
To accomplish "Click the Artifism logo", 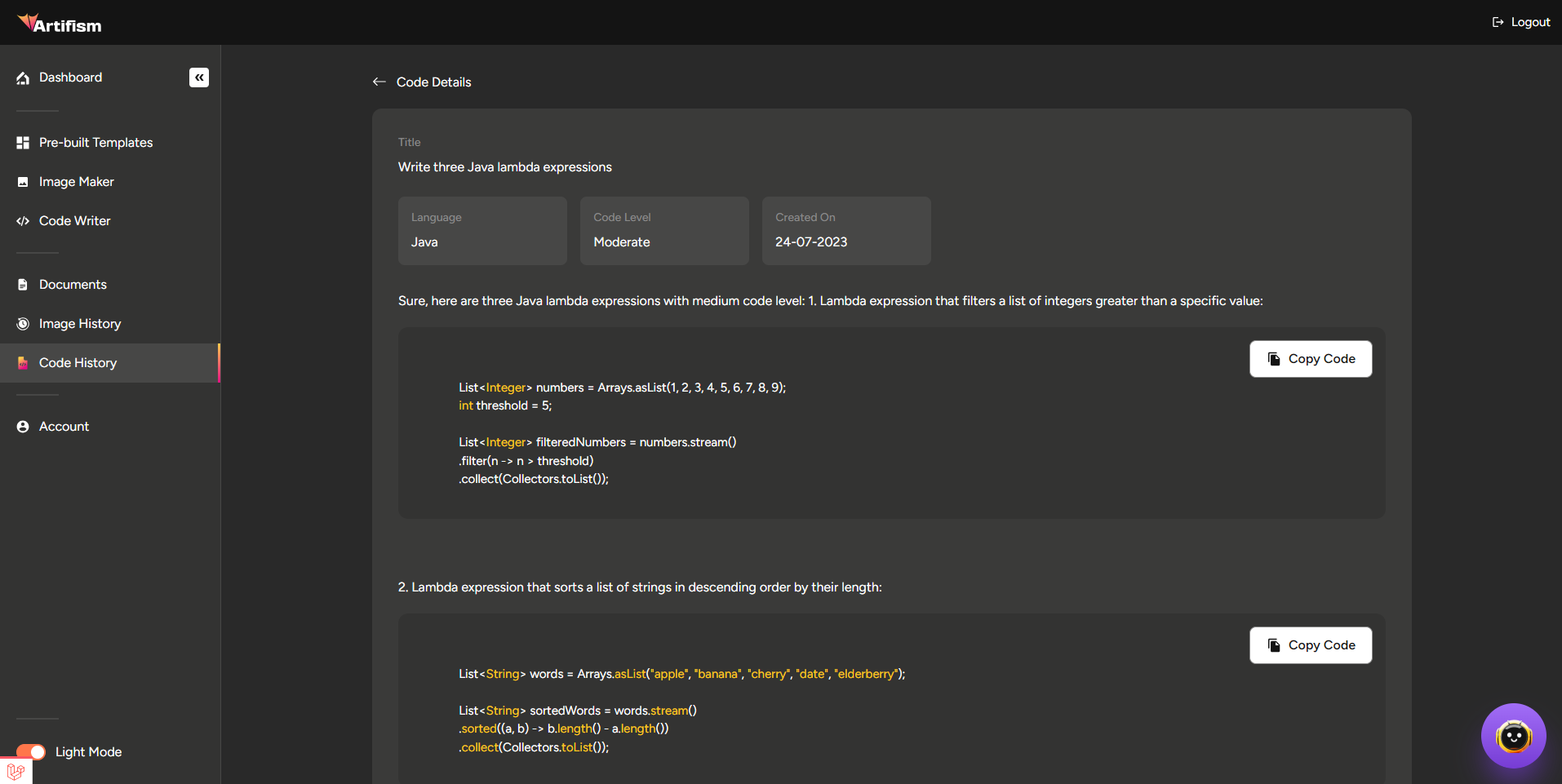I will (x=60, y=24).
